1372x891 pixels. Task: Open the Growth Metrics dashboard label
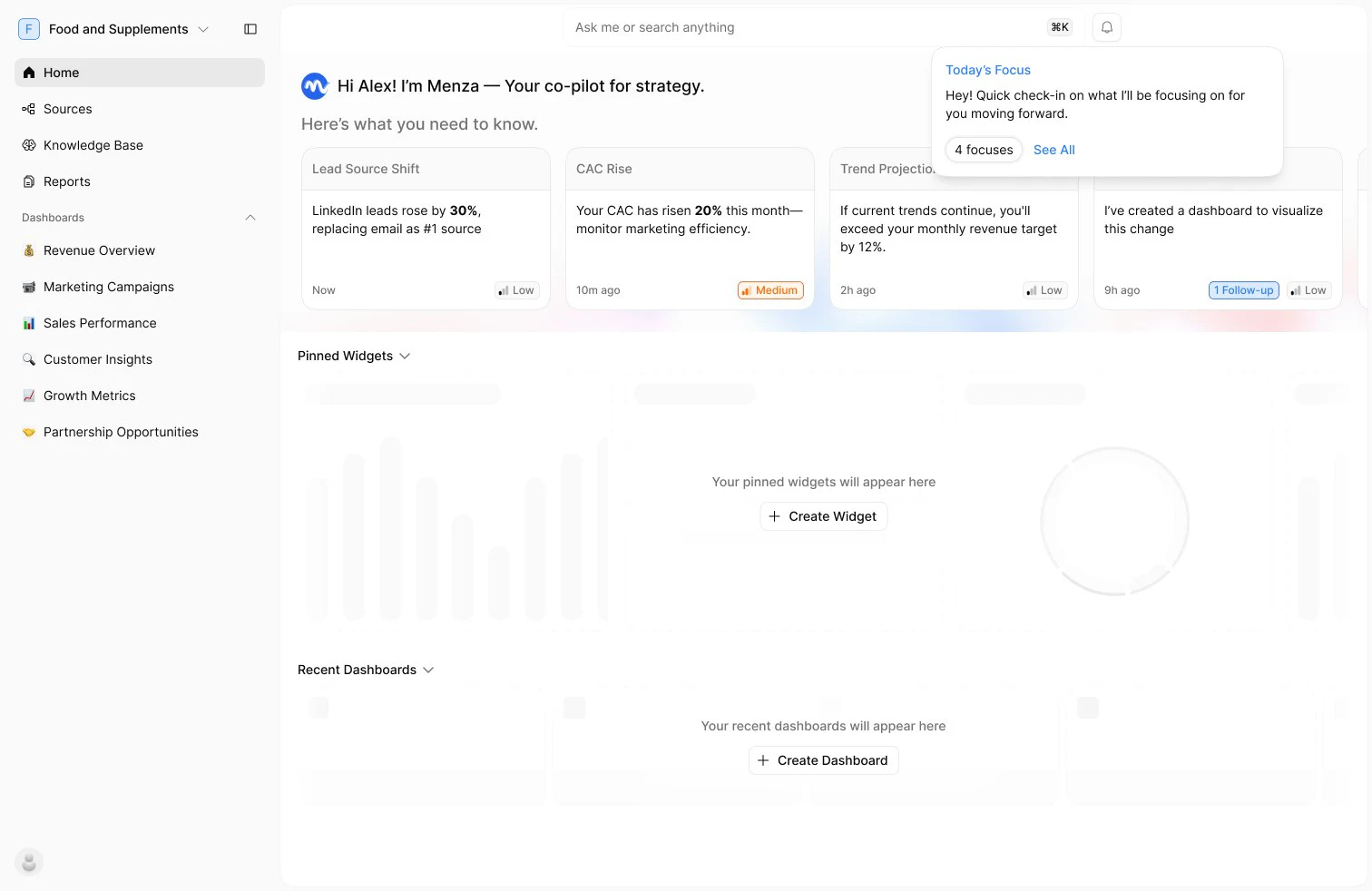90,396
